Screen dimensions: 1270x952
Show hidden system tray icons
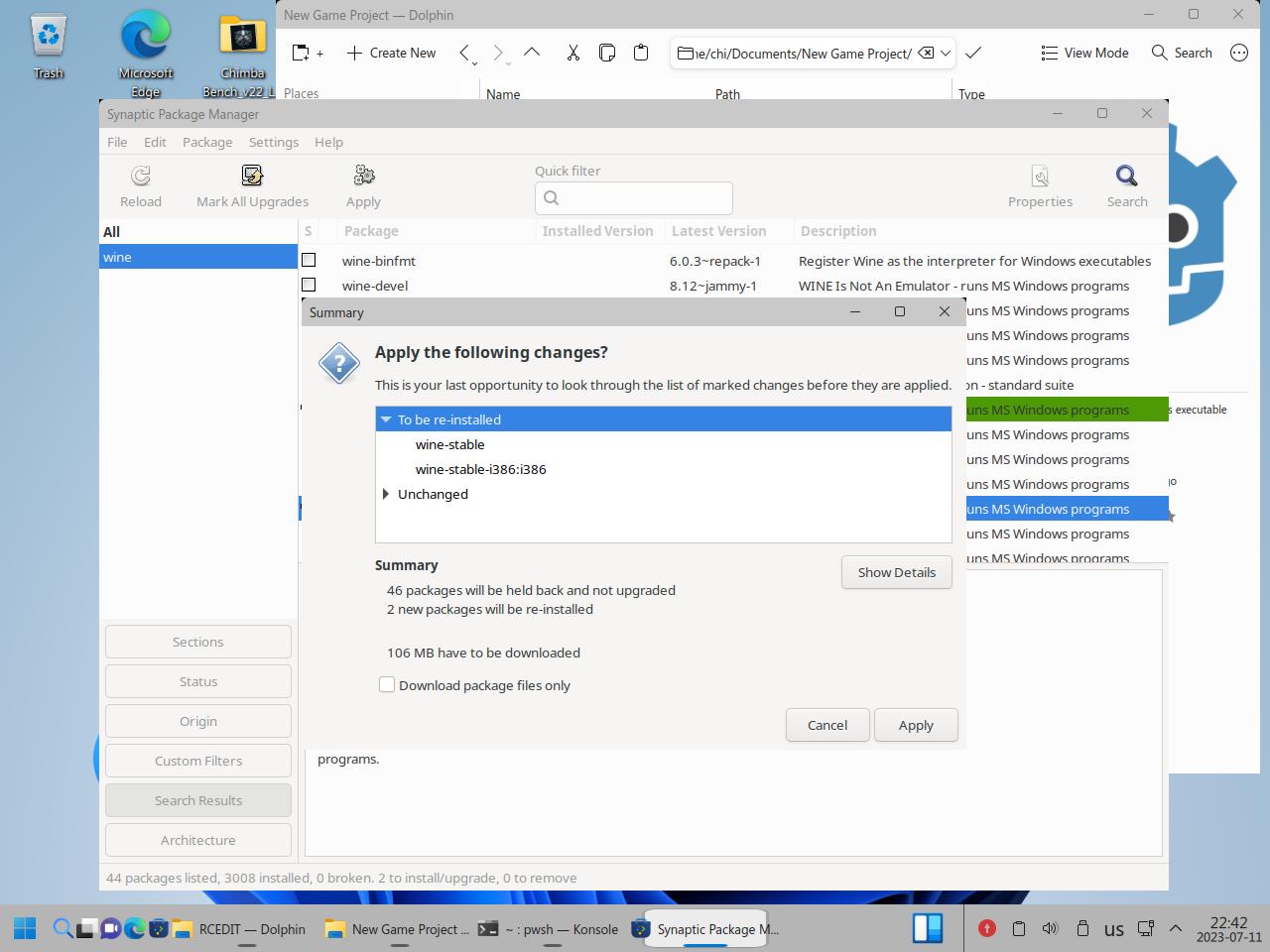tap(1176, 928)
